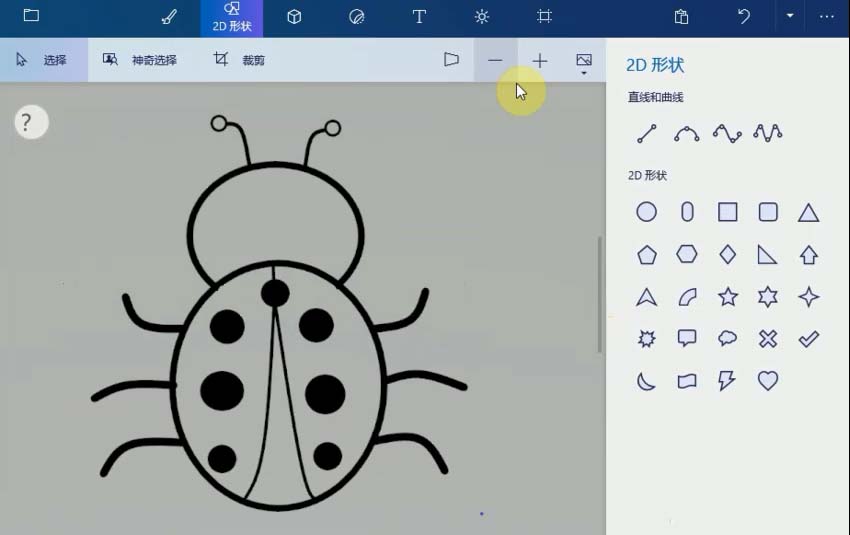Viewport: 850px width, 535px height.
Task: Click the question mark help button
Action: coord(31,122)
